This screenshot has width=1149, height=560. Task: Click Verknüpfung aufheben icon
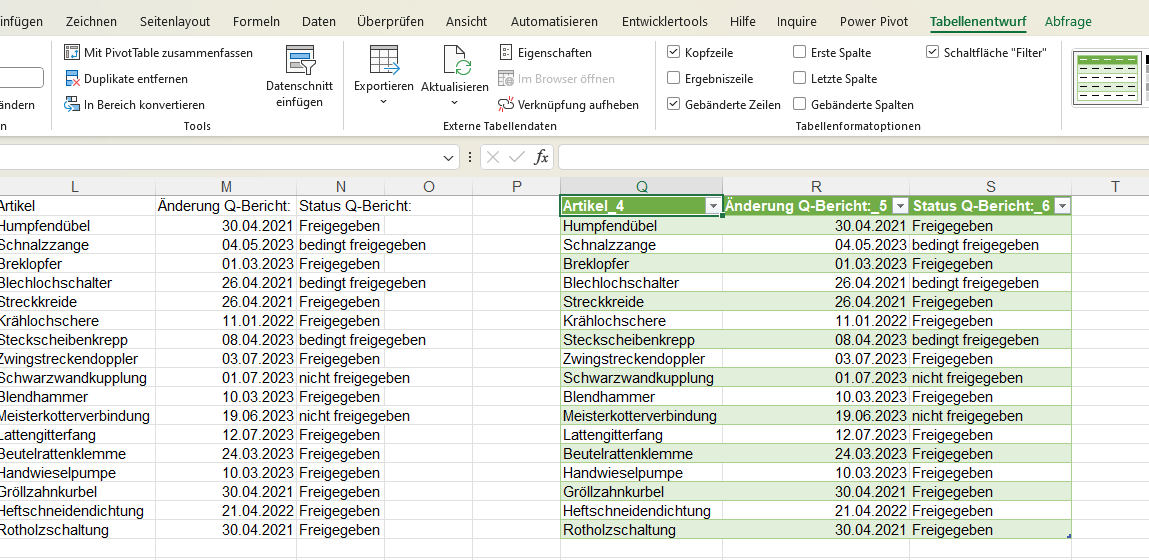coord(506,105)
